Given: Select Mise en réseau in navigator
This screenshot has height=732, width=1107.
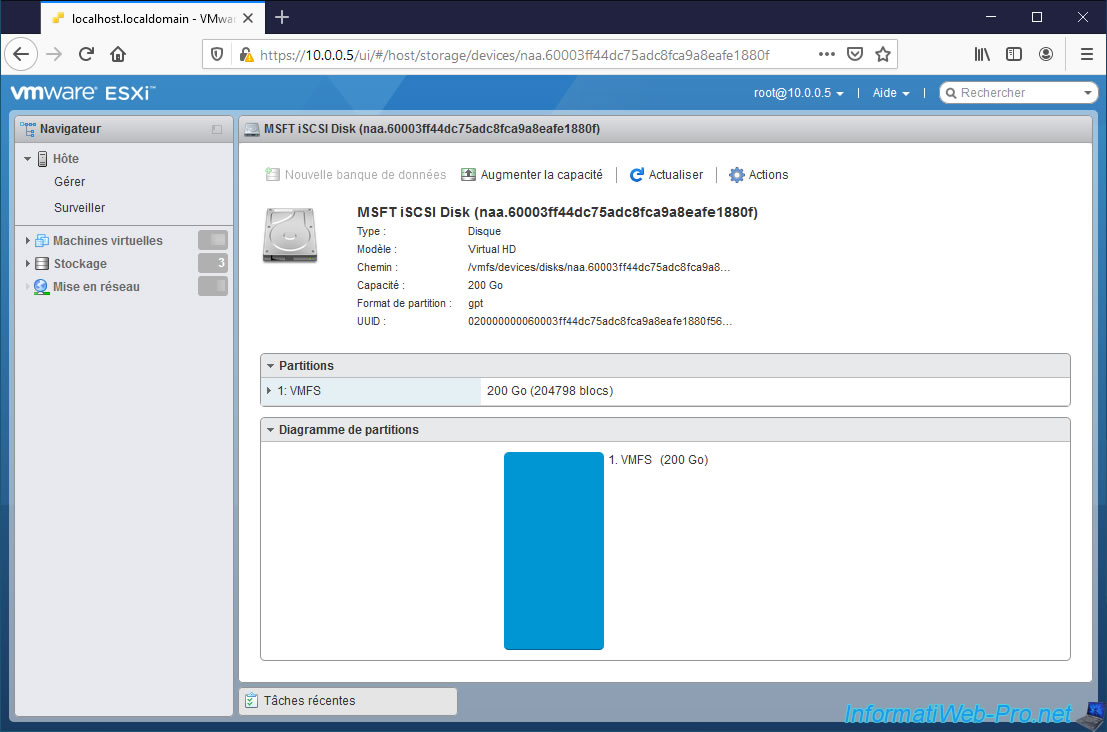Looking at the screenshot, I should 96,287.
